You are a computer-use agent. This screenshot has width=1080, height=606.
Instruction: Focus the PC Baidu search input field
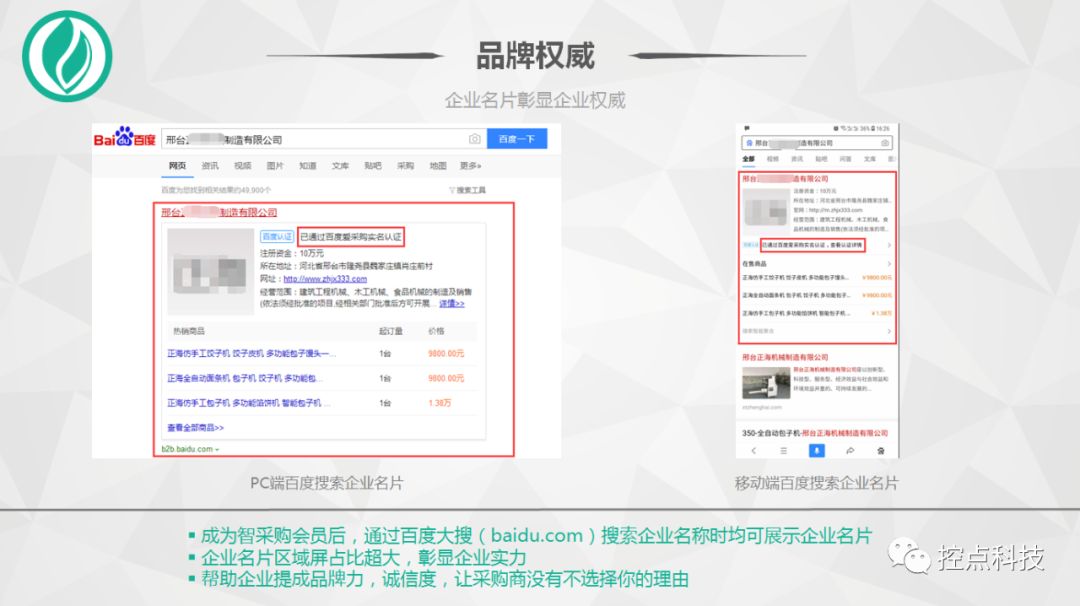coord(324,139)
